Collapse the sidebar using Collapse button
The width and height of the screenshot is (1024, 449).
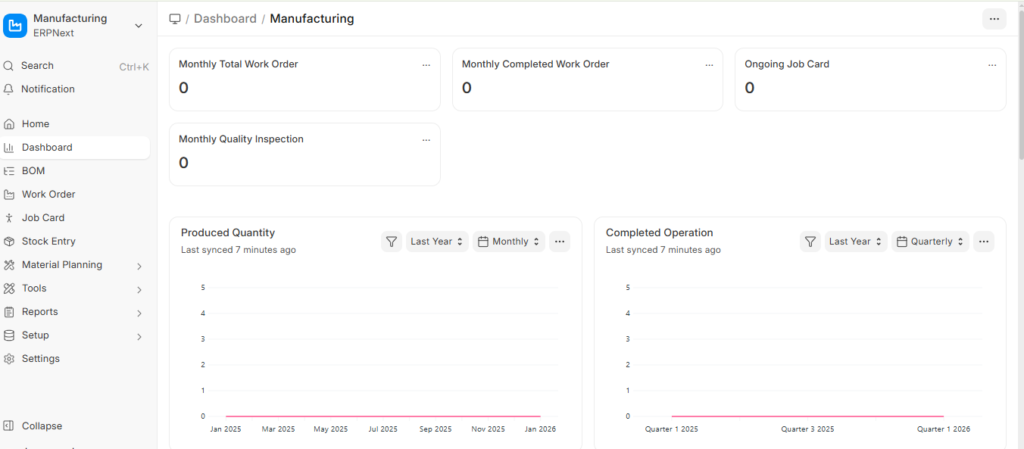[x=41, y=426]
